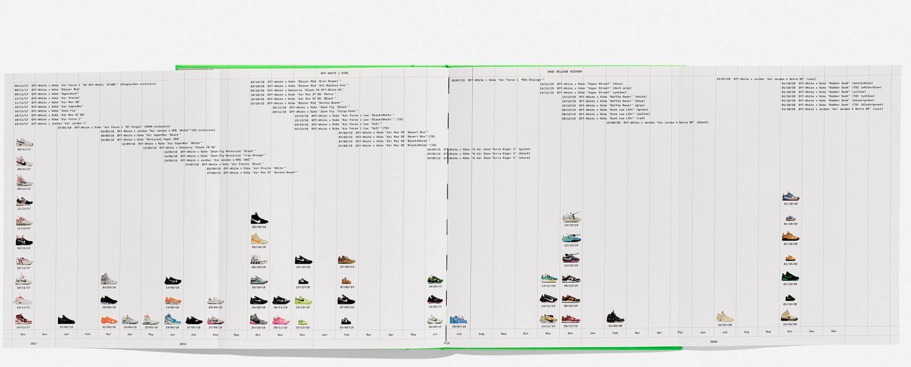
Task: Click the Nov month label under 2017
Action: click(x=23, y=334)
